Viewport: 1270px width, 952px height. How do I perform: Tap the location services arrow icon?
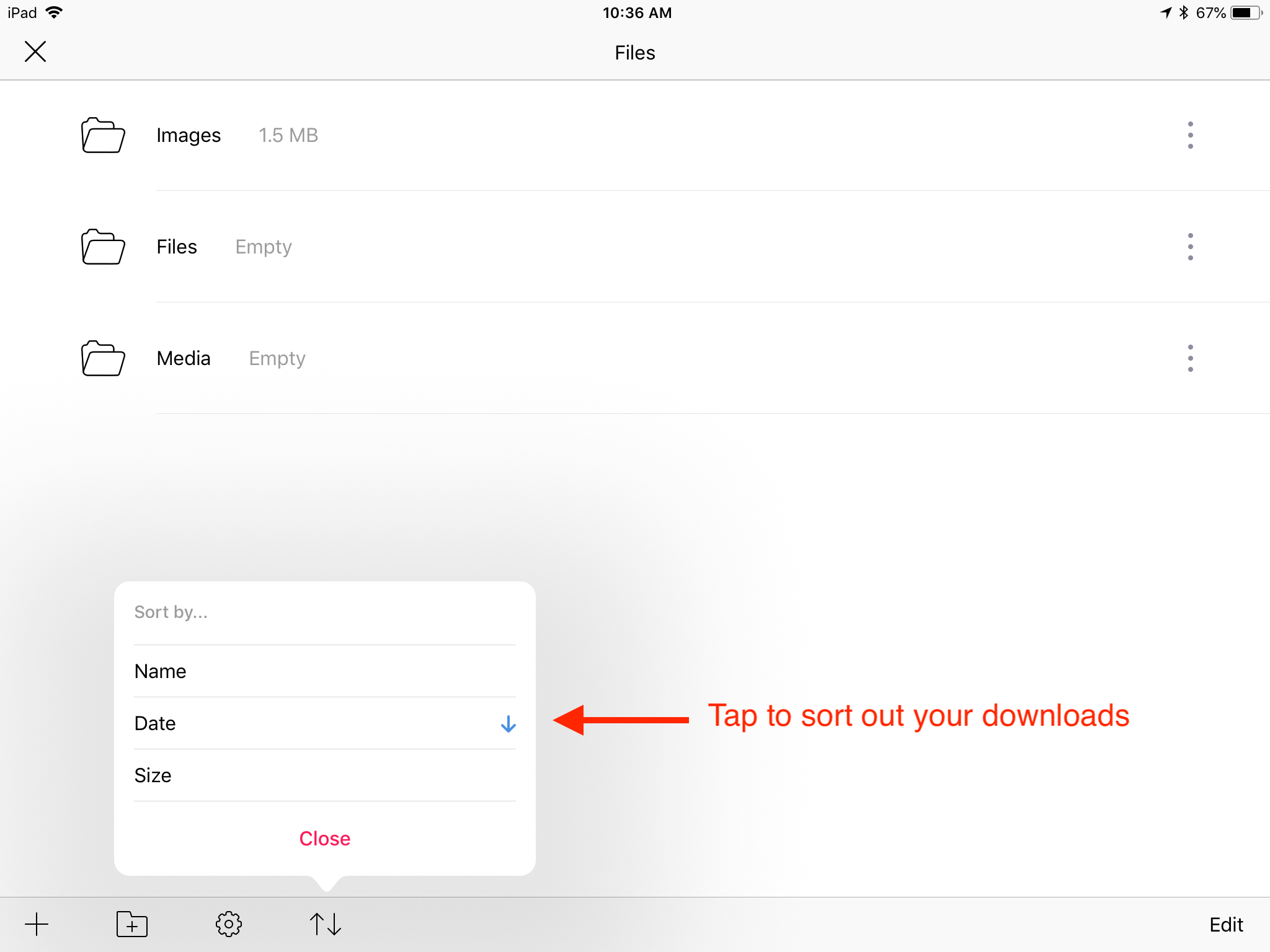1166,12
